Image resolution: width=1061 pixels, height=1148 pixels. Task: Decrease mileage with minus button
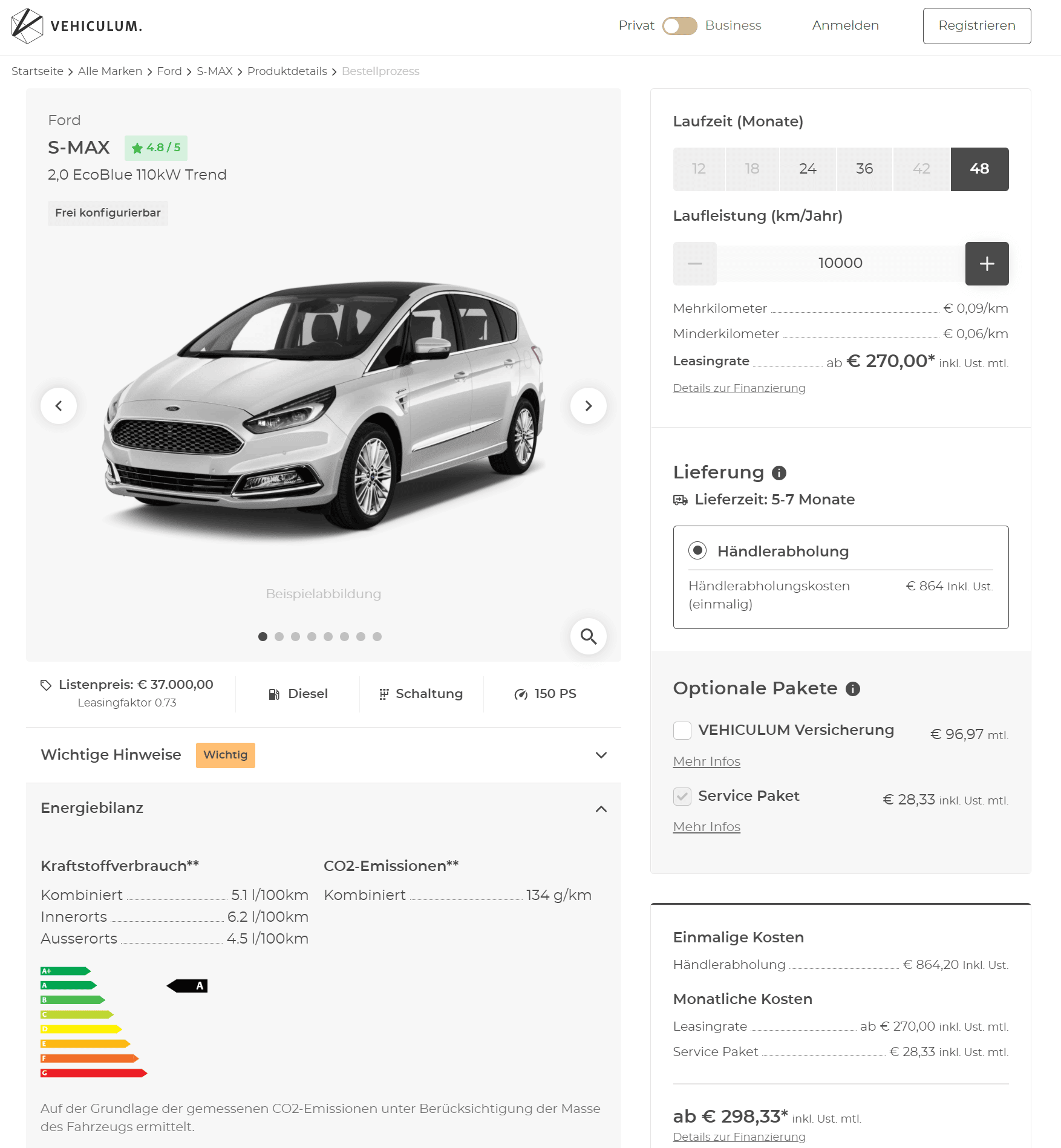(x=695, y=264)
